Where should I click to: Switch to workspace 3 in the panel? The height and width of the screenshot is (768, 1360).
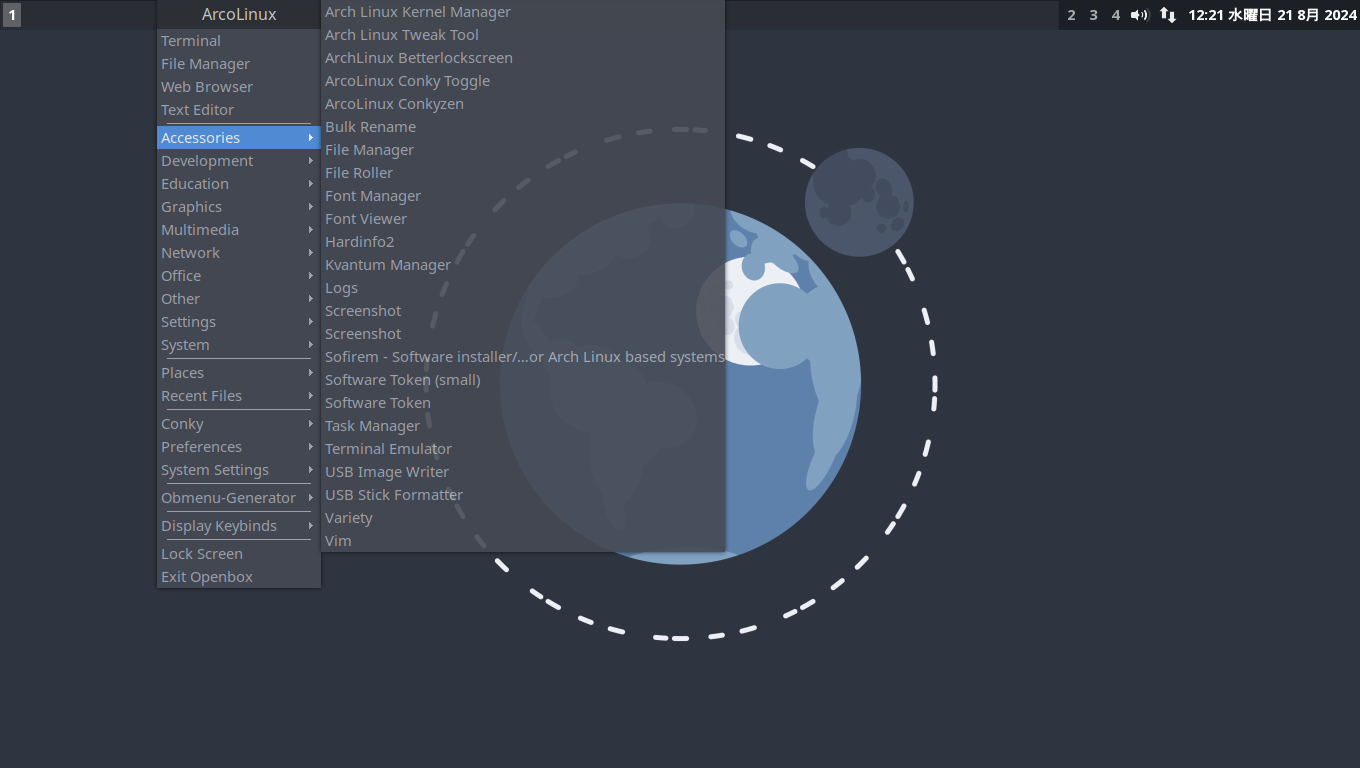click(1094, 15)
